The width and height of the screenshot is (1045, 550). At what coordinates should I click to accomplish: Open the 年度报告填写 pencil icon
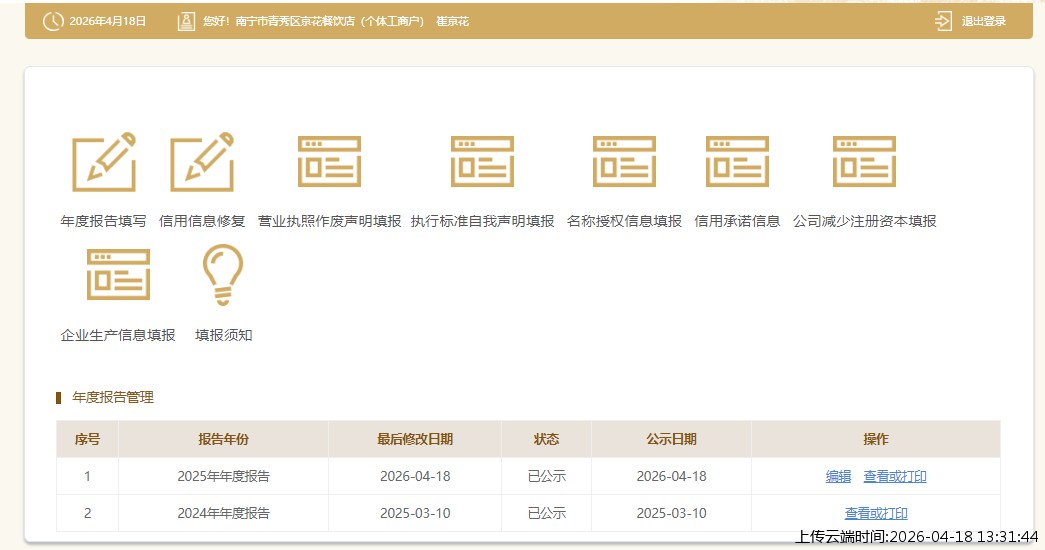(x=103, y=162)
